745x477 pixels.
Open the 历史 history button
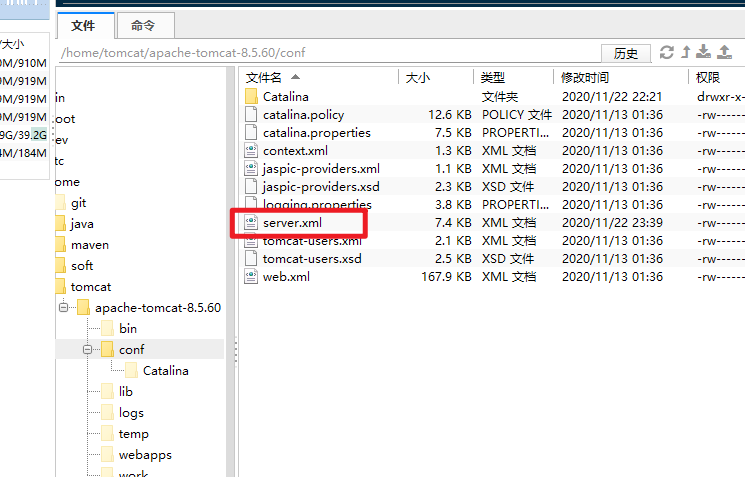[626, 53]
